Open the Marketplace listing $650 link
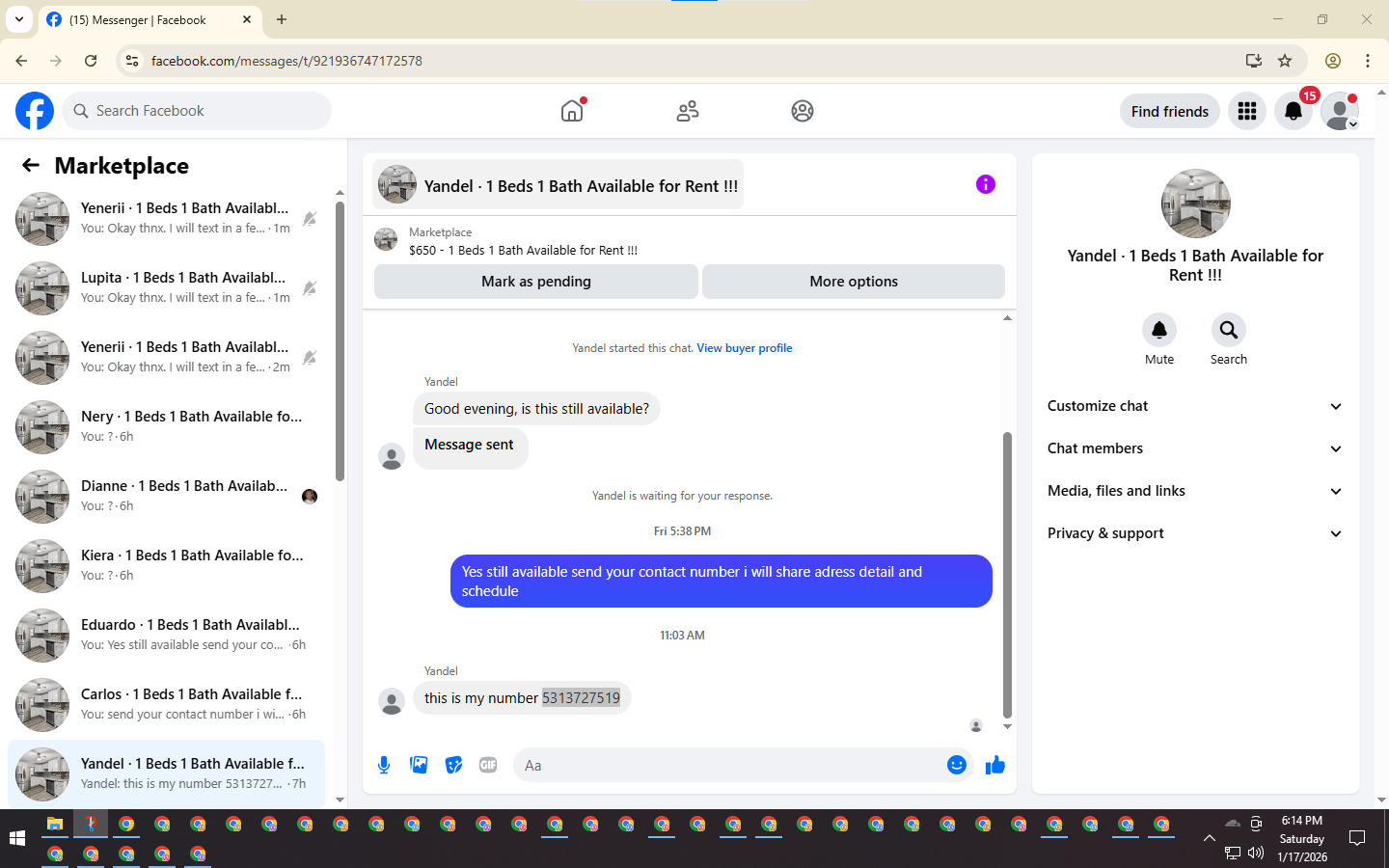The image size is (1389, 868). point(523,250)
